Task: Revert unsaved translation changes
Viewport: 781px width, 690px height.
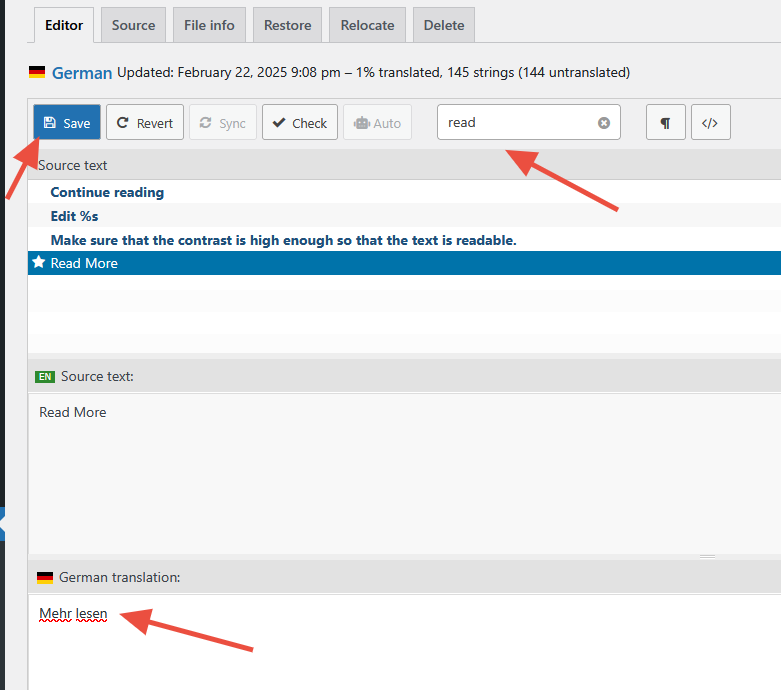Action: (145, 123)
